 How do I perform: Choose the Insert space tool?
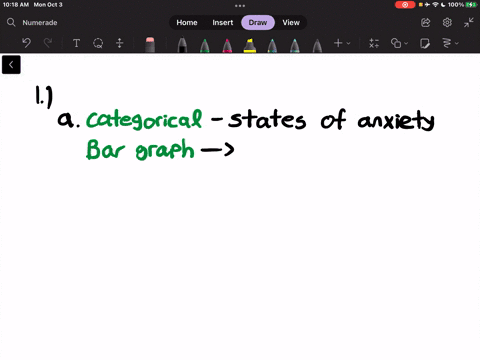[x=120, y=43]
